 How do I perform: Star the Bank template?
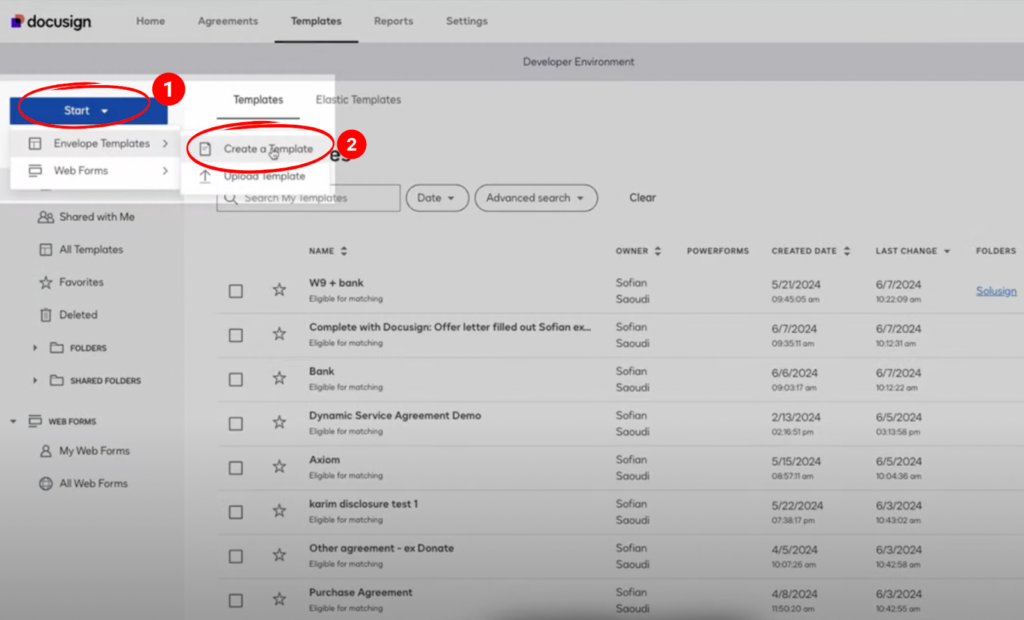click(x=280, y=378)
